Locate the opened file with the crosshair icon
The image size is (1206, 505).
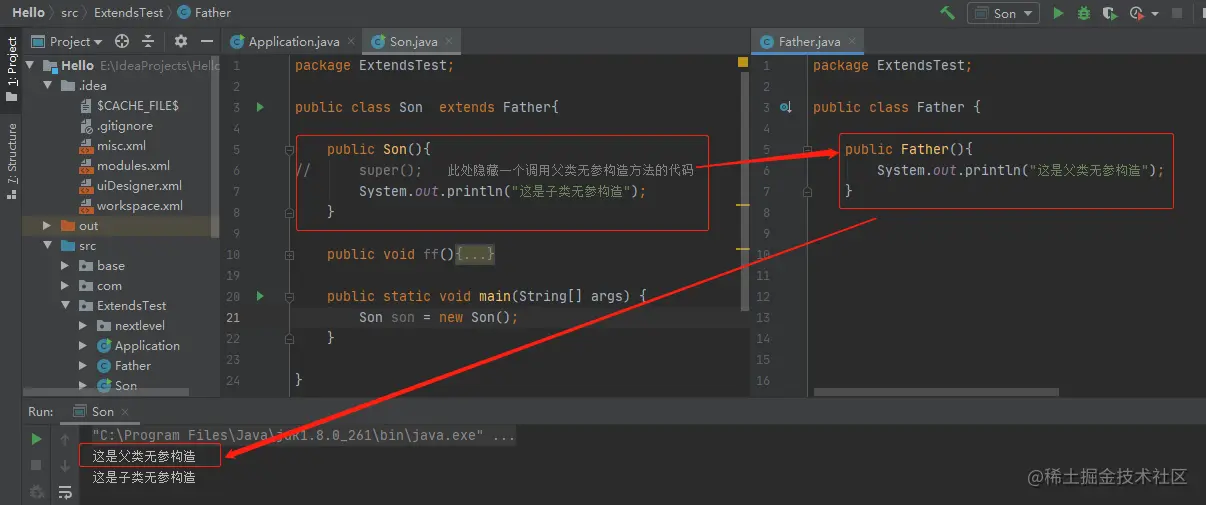[122, 41]
